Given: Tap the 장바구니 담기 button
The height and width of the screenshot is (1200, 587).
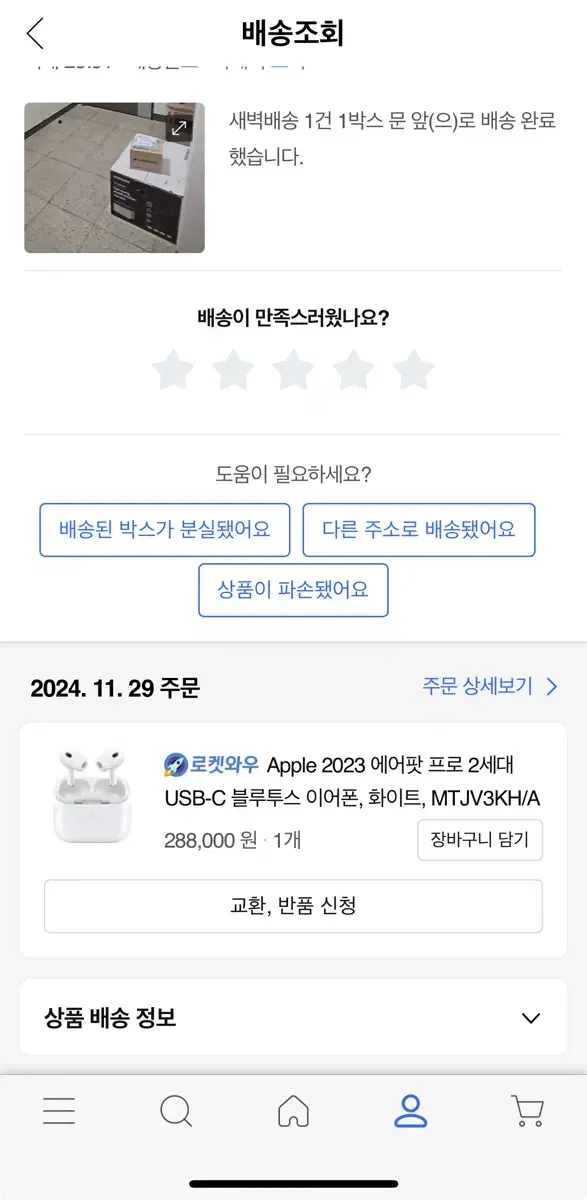Looking at the screenshot, I should click(480, 840).
